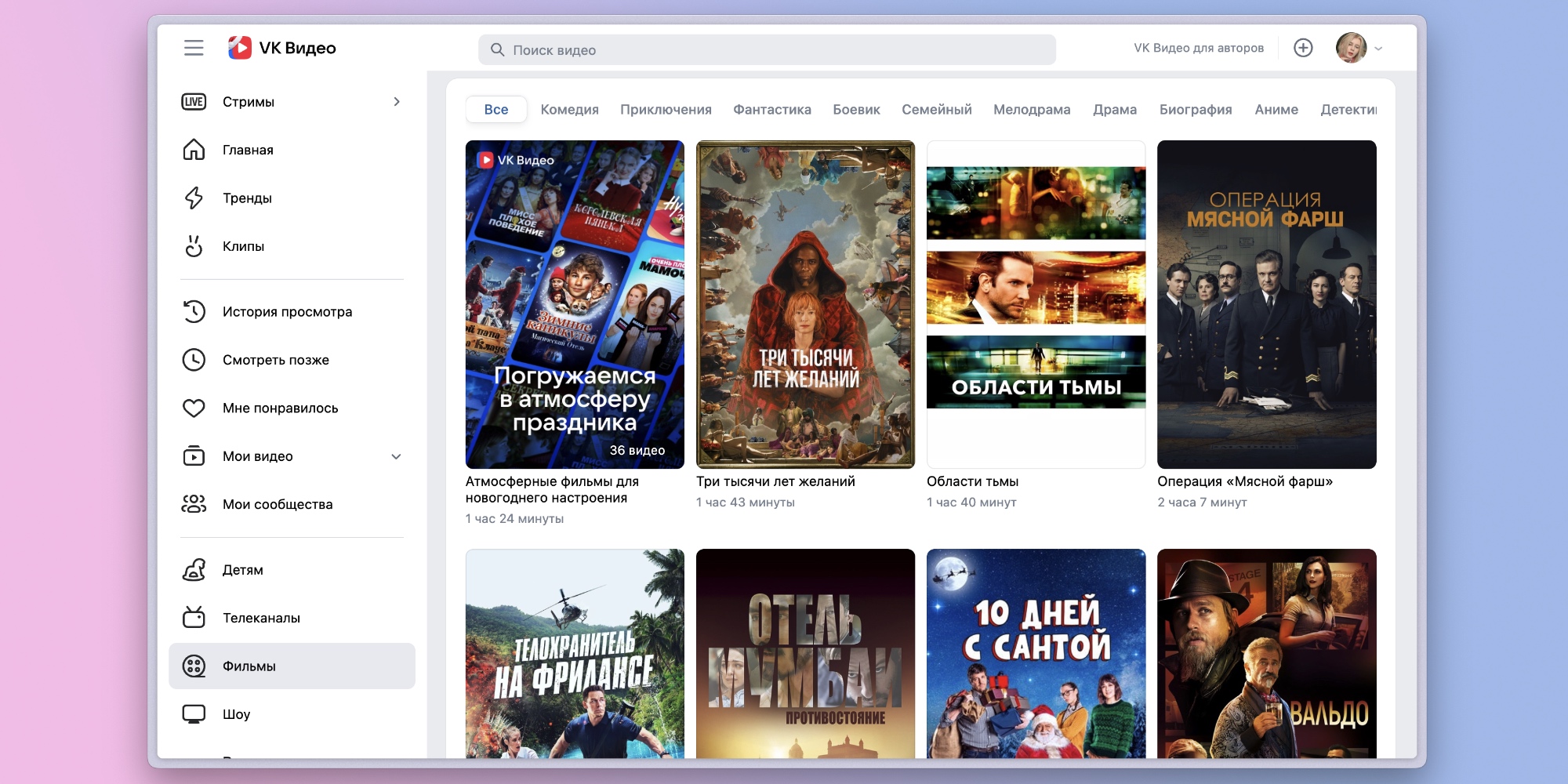The width and height of the screenshot is (1568, 784).
Task: Select the Биография genre tab
Action: [1196, 110]
